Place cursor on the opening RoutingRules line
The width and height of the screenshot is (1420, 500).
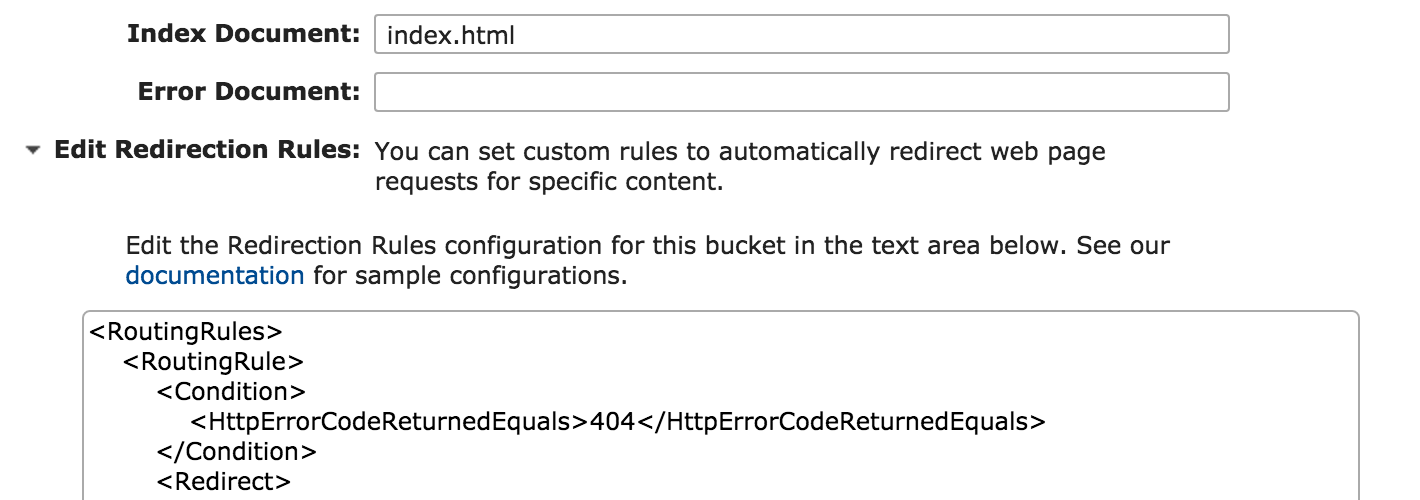186,331
